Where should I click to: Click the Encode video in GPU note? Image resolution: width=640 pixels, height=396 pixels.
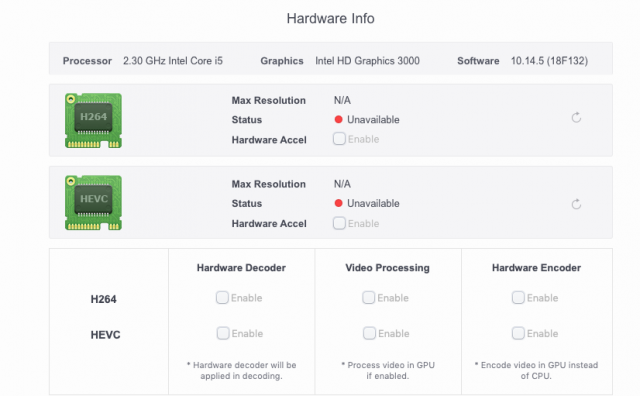536,370
